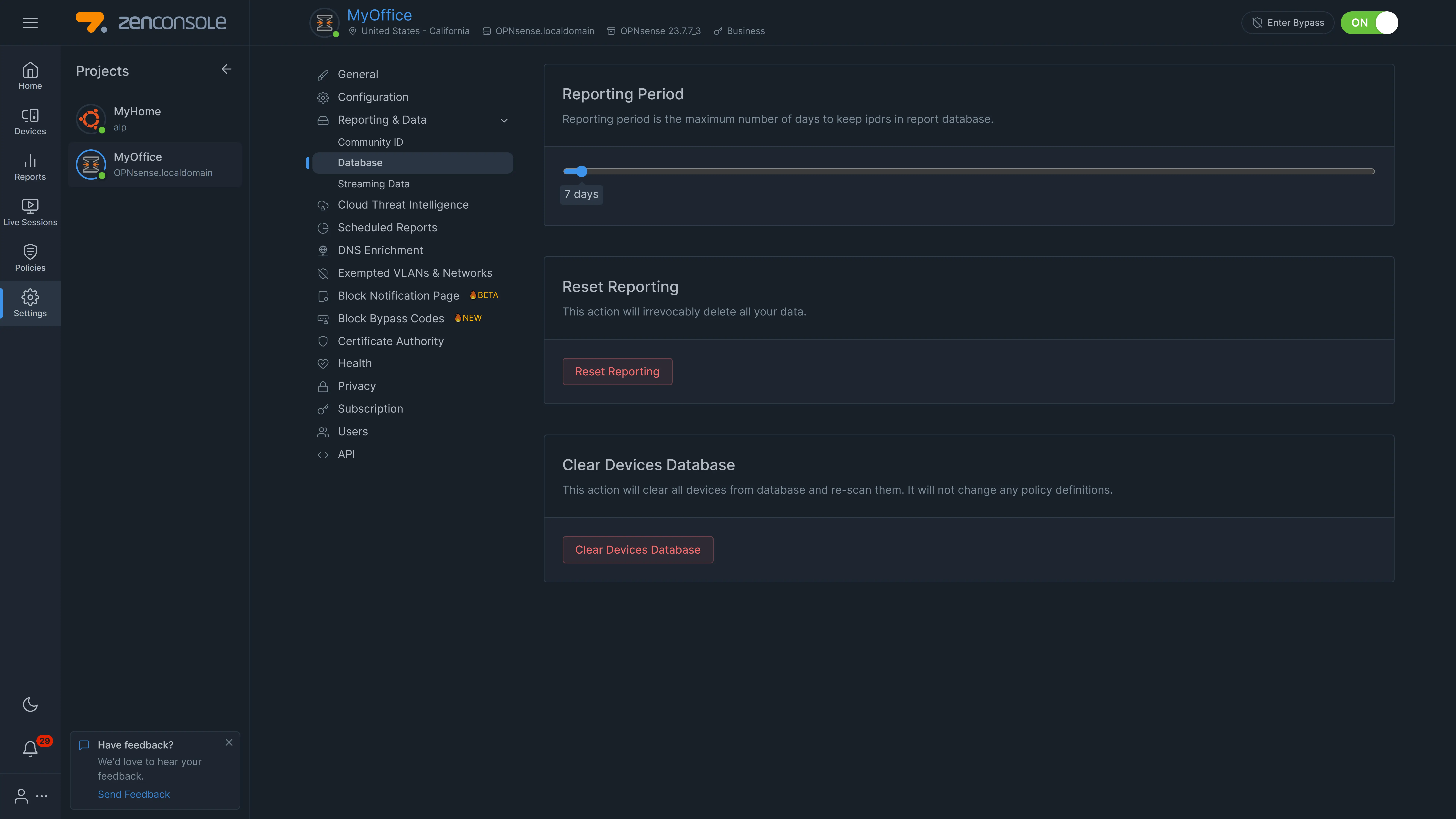Collapse Projects panel with back arrow

(x=227, y=69)
